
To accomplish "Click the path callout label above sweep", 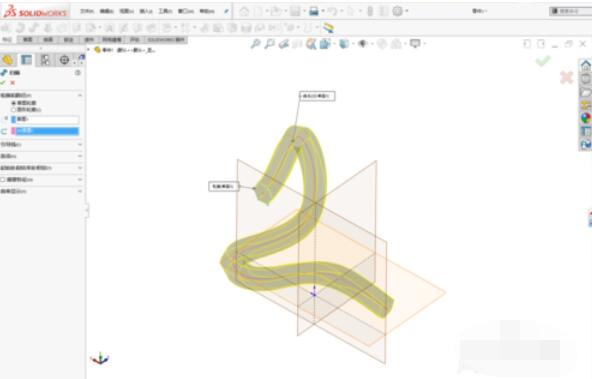I will pos(317,96).
